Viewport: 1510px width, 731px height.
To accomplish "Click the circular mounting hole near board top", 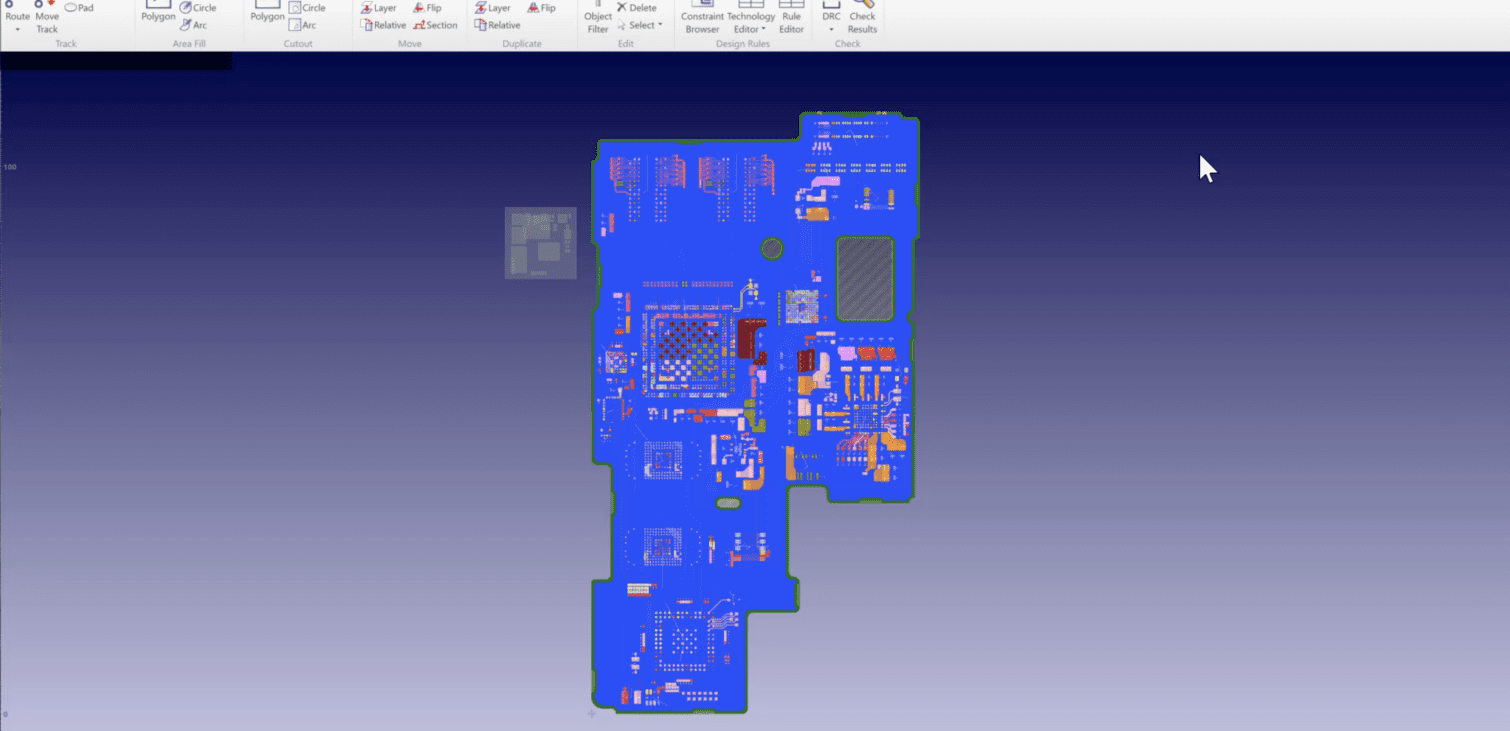I will tap(772, 249).
